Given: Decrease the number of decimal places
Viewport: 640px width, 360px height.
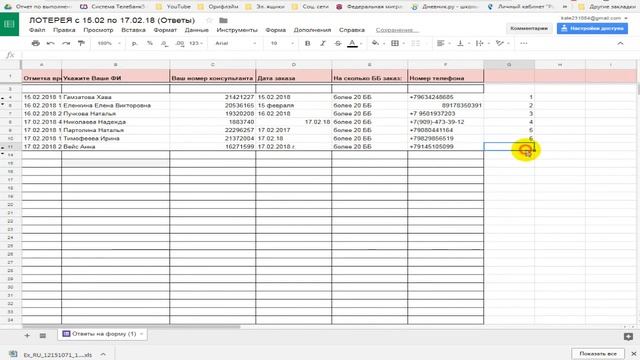Looking at the screenshot, I should click(164, 43).
